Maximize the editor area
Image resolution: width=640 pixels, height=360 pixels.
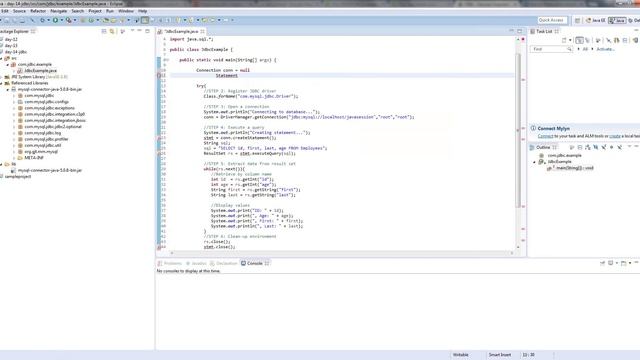click(520, 31)
